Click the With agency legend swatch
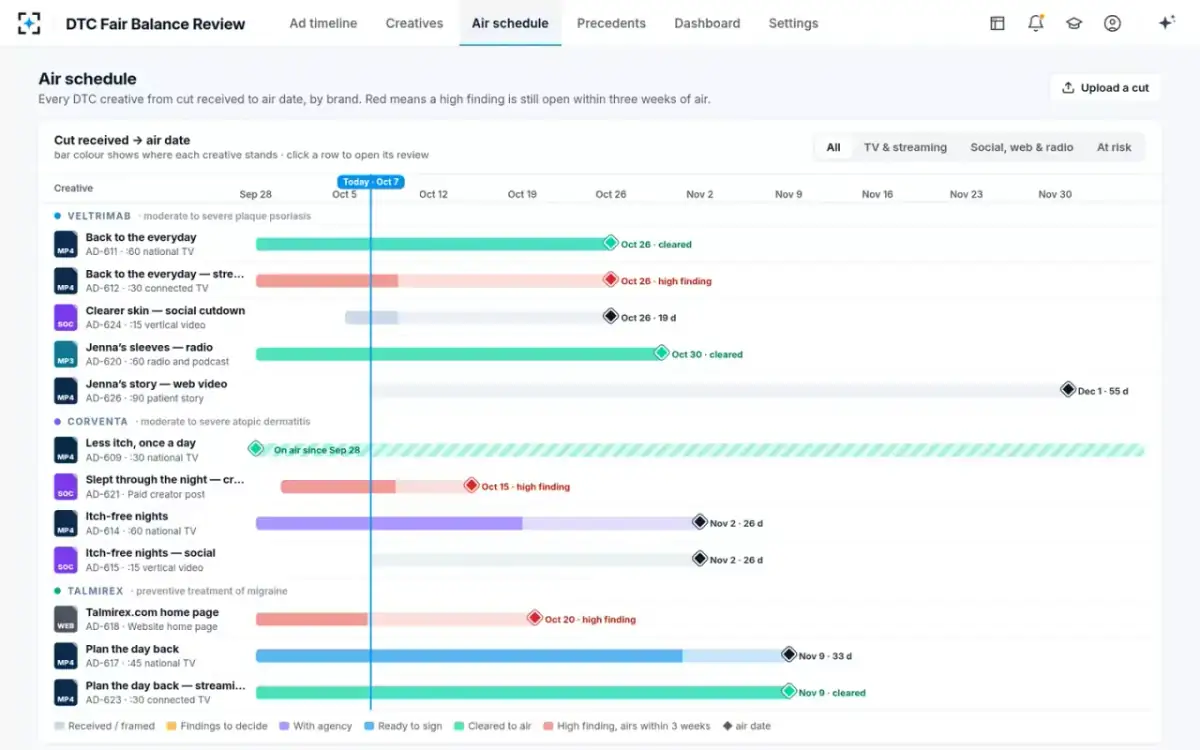1200x750 pixels. pos(284,726)
